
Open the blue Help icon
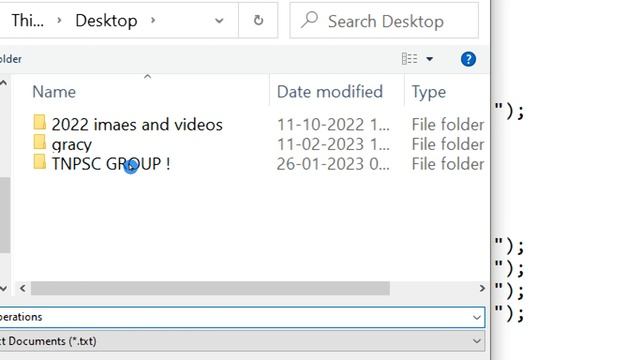[x=468, y=59]
